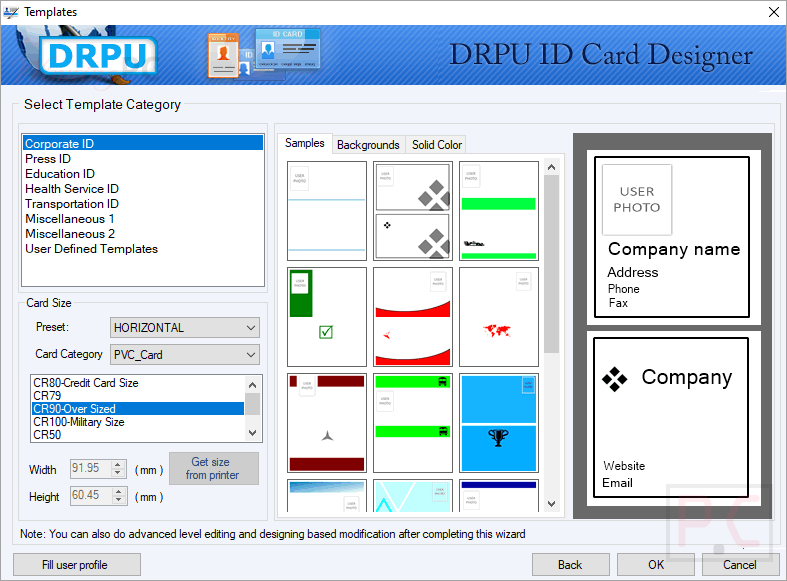The height and width of the screenshot is (581, 787).
Task: Click the Width value field
Action: pyautogui.click(x=91, y=469)
